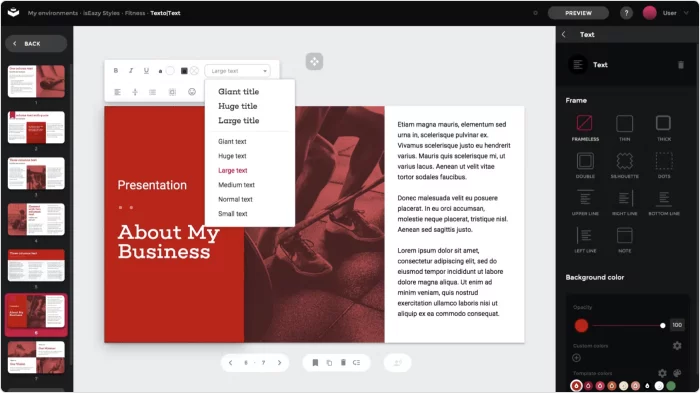Open the first slide thumbnail
This screenshot has height=393, width=700.
pos(36,81)
